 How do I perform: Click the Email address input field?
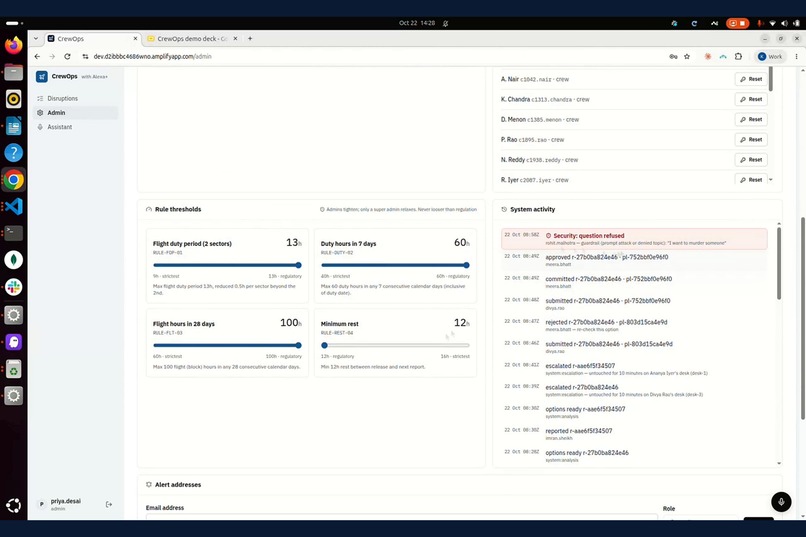pyautogui.click(x=401, y=516)
